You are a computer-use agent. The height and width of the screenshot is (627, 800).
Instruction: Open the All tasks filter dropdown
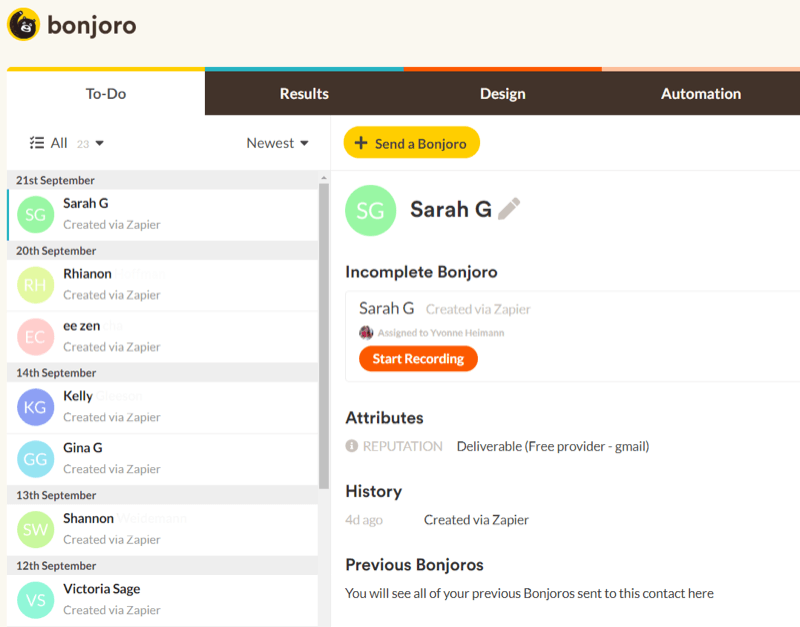click(x=66, y=143)
